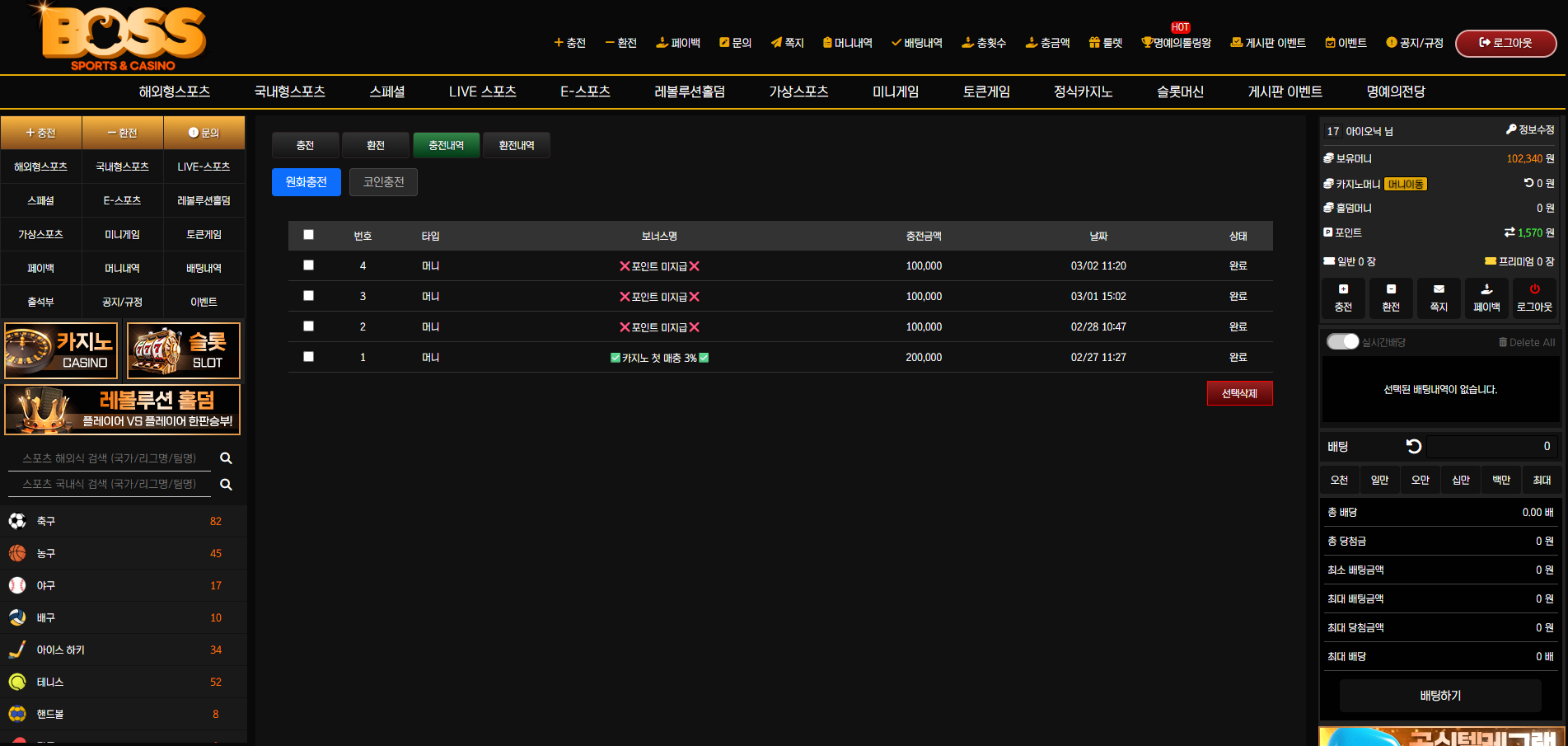Click the domestic sports search magnifier icon

[x=226, y=485]
